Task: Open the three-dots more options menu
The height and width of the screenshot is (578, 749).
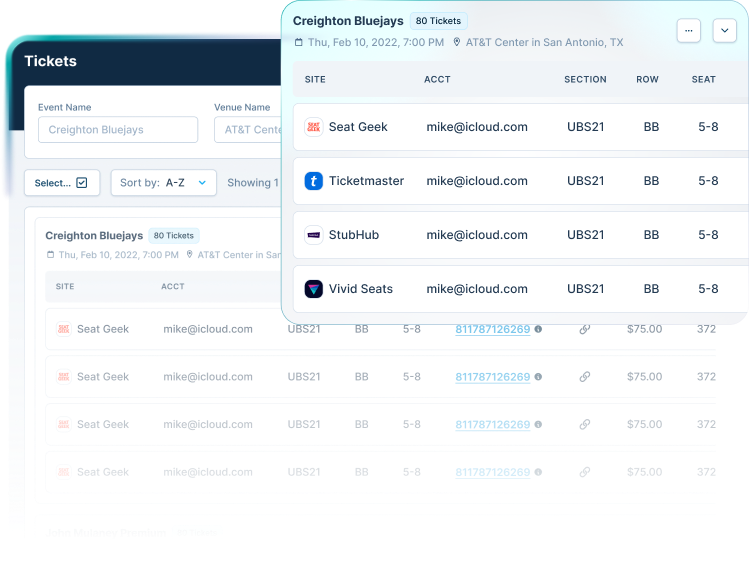Action: (x=688, y=31)
